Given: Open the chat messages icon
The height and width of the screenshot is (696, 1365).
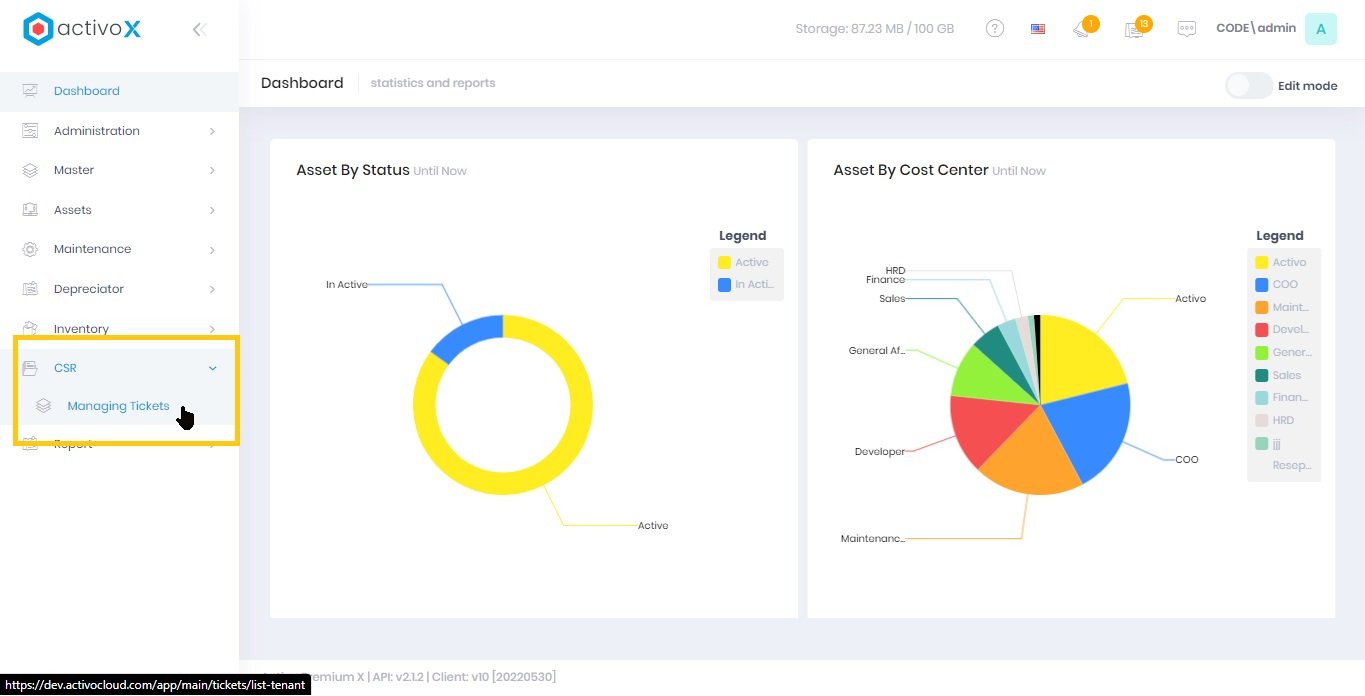Looking at the screenshot, I should click(1186, 29).
